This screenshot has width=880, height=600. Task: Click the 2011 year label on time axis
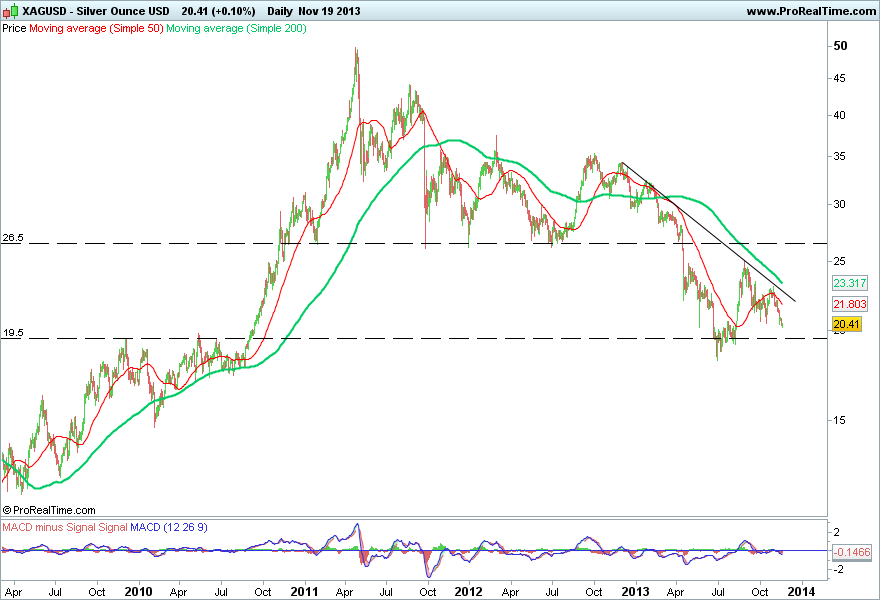point(304,592)
